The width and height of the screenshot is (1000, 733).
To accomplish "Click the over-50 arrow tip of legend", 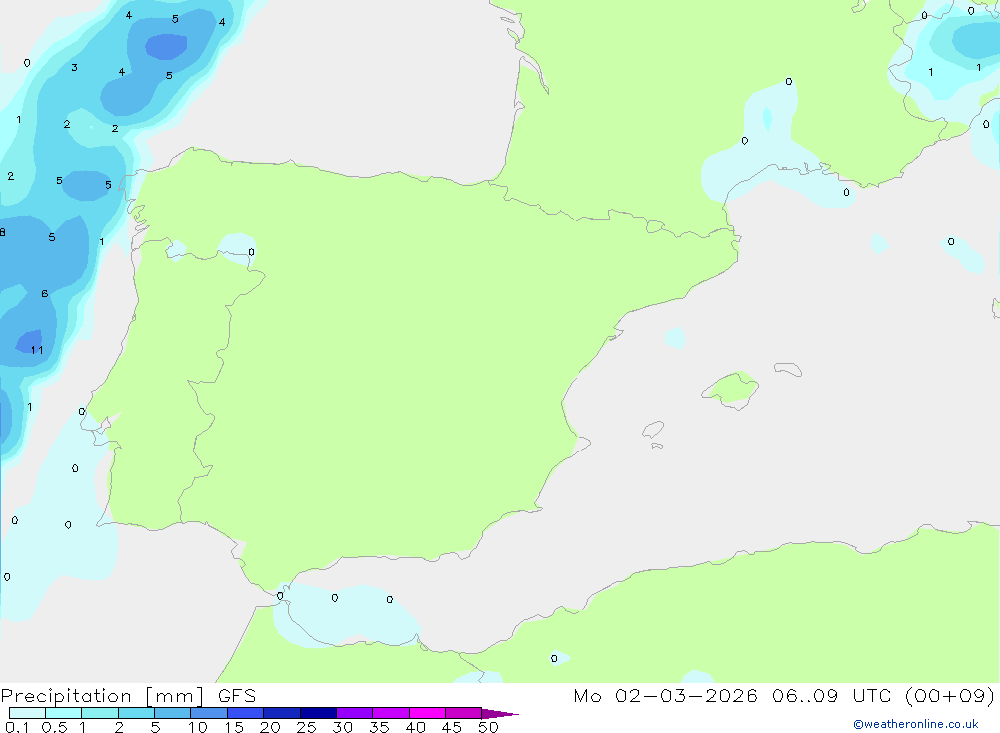I will 499,714.
